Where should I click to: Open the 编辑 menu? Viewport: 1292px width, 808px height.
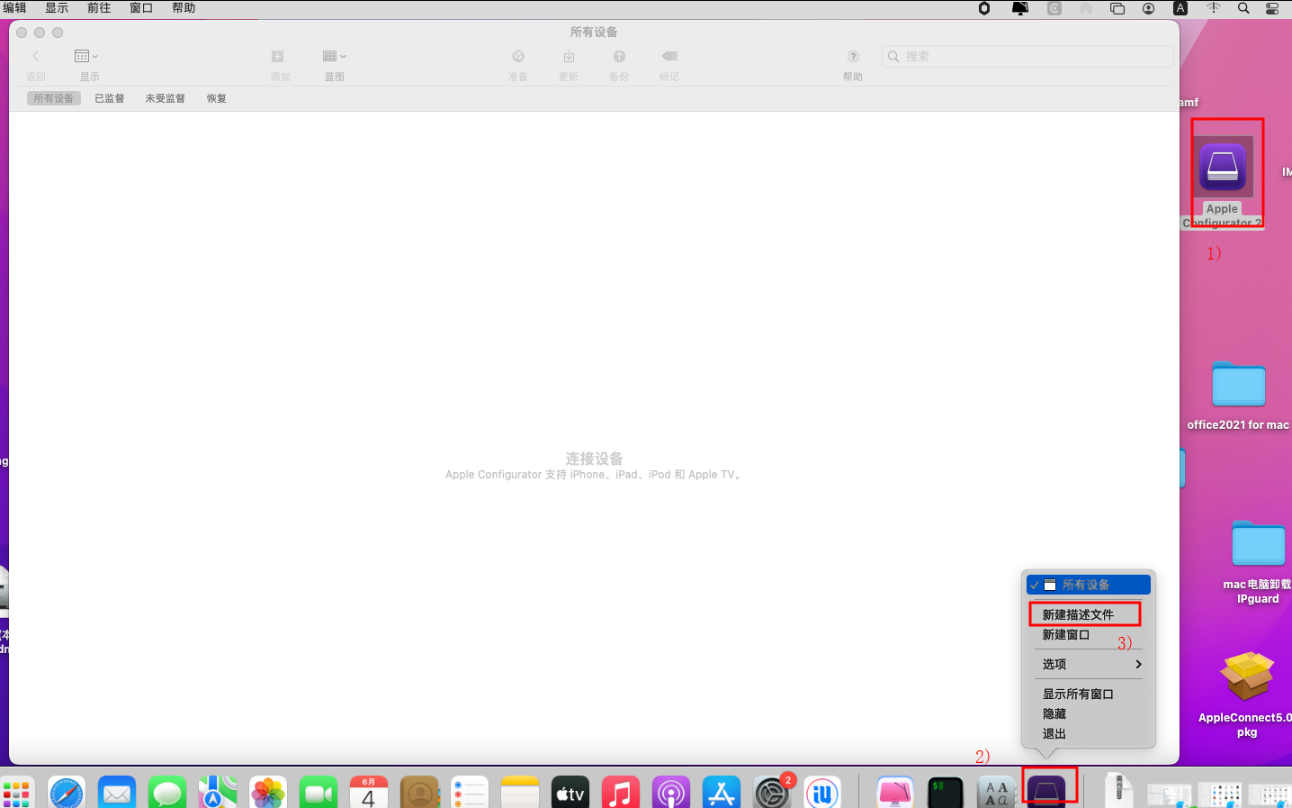(15, 8)
